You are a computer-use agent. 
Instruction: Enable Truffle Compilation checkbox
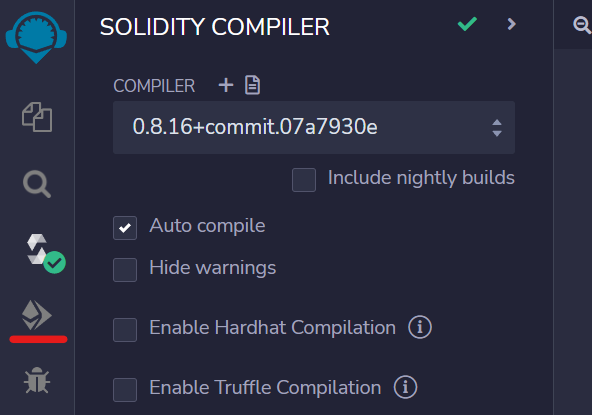[x=125, y=390]
